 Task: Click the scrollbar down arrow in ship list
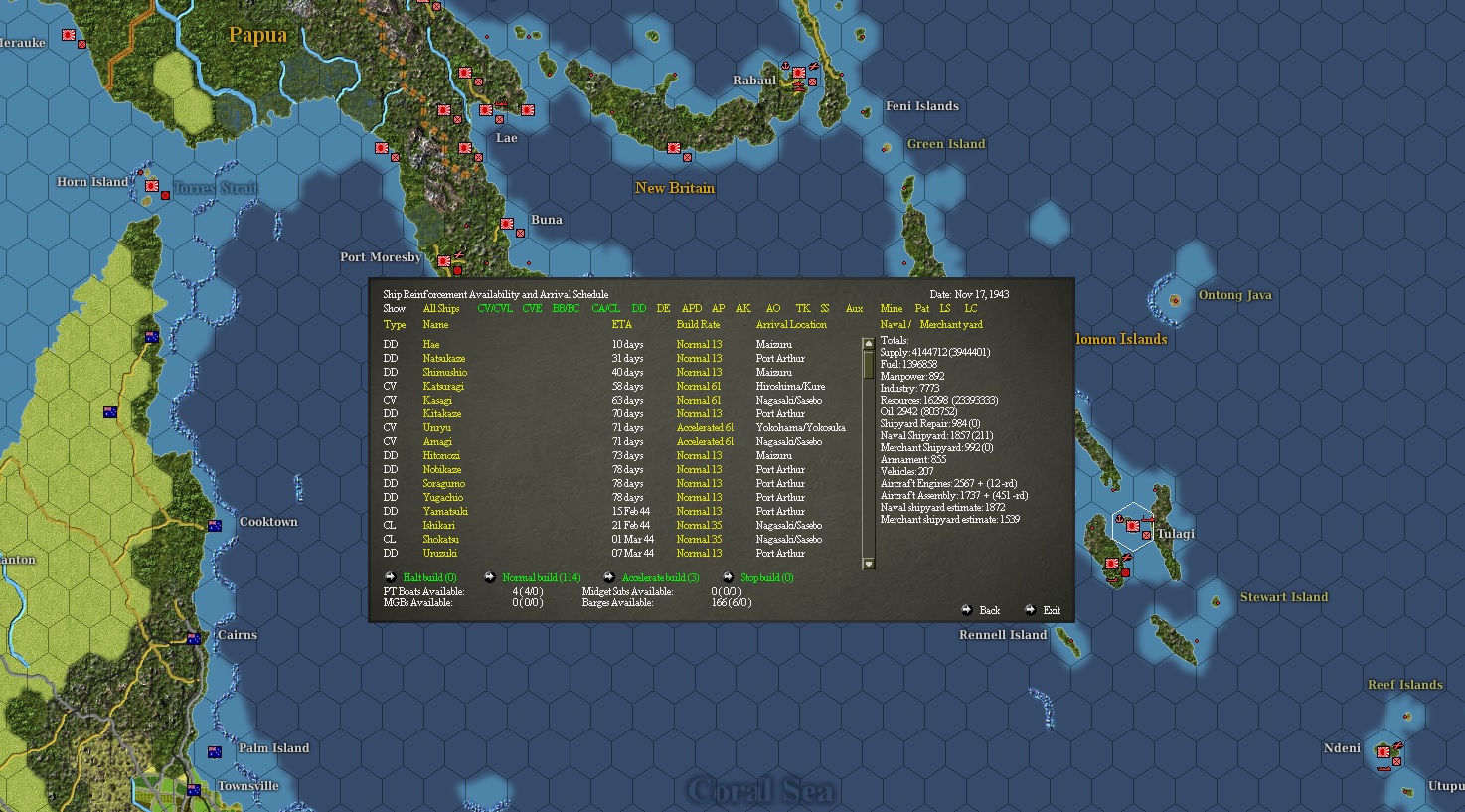868,564
